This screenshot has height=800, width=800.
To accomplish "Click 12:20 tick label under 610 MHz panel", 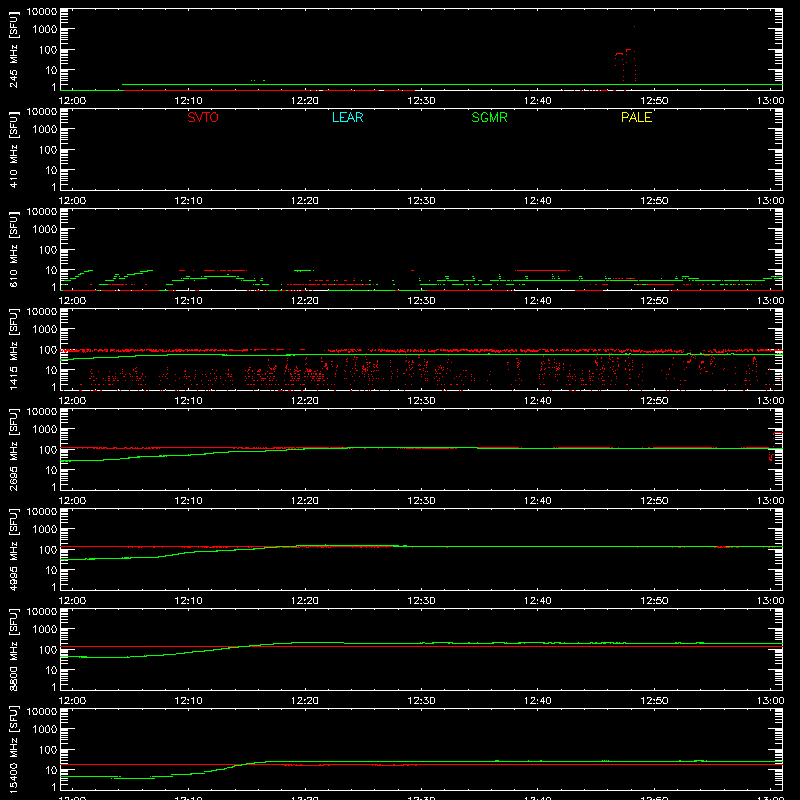I will tap(305, 301).
